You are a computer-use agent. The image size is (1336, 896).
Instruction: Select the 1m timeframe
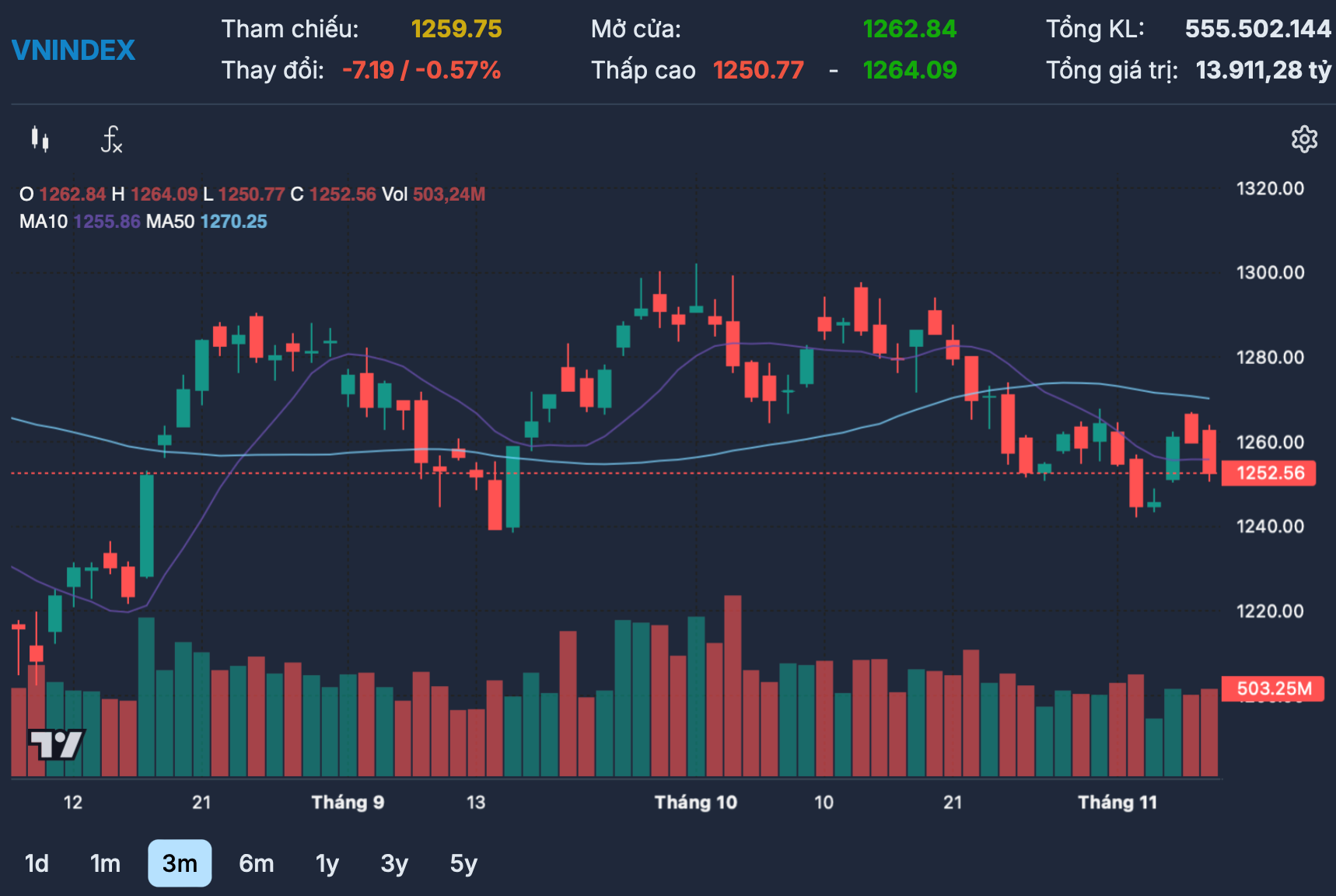(105, 863)
